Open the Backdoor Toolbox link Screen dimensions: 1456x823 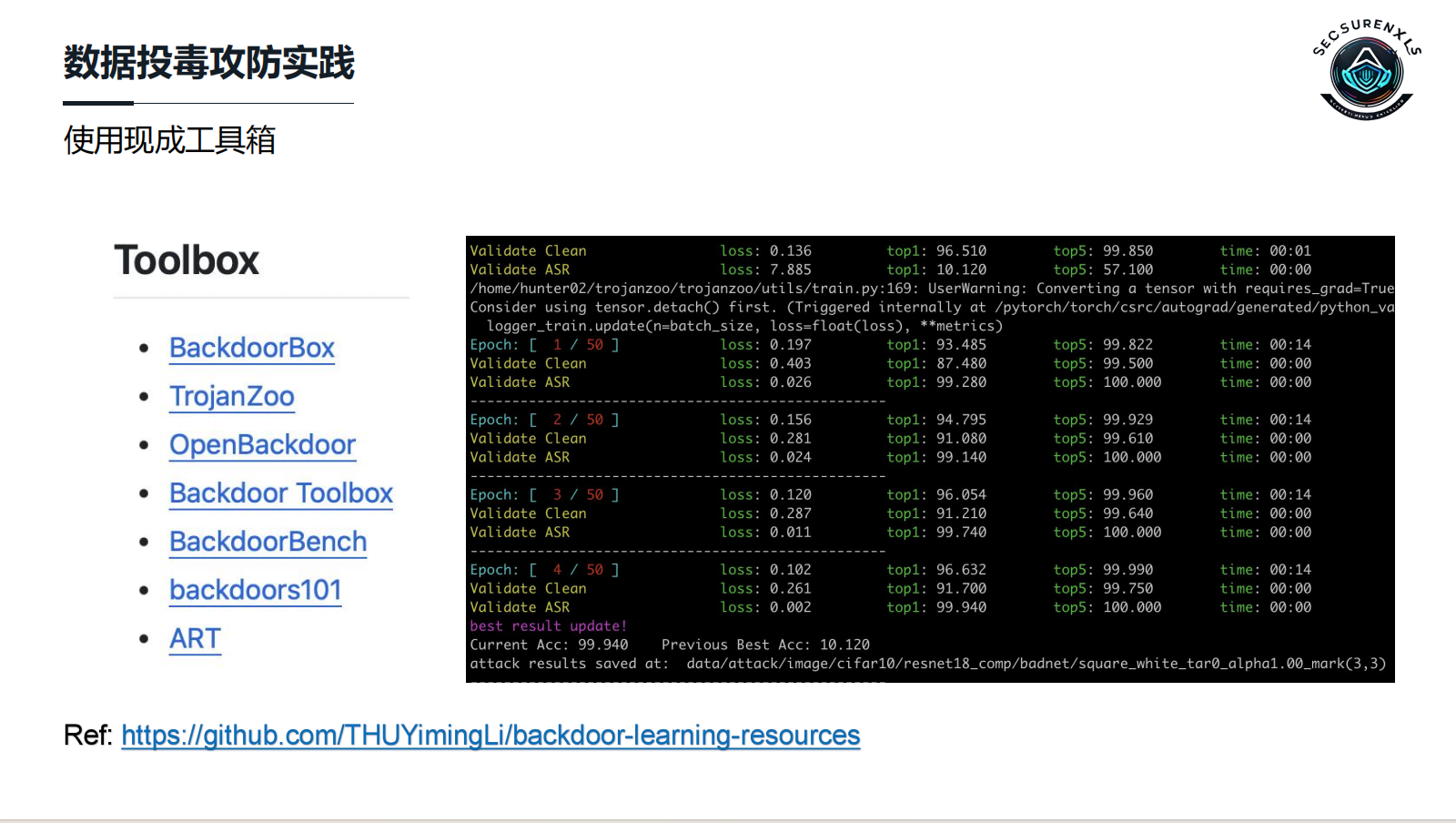click(x=281, y=493)
